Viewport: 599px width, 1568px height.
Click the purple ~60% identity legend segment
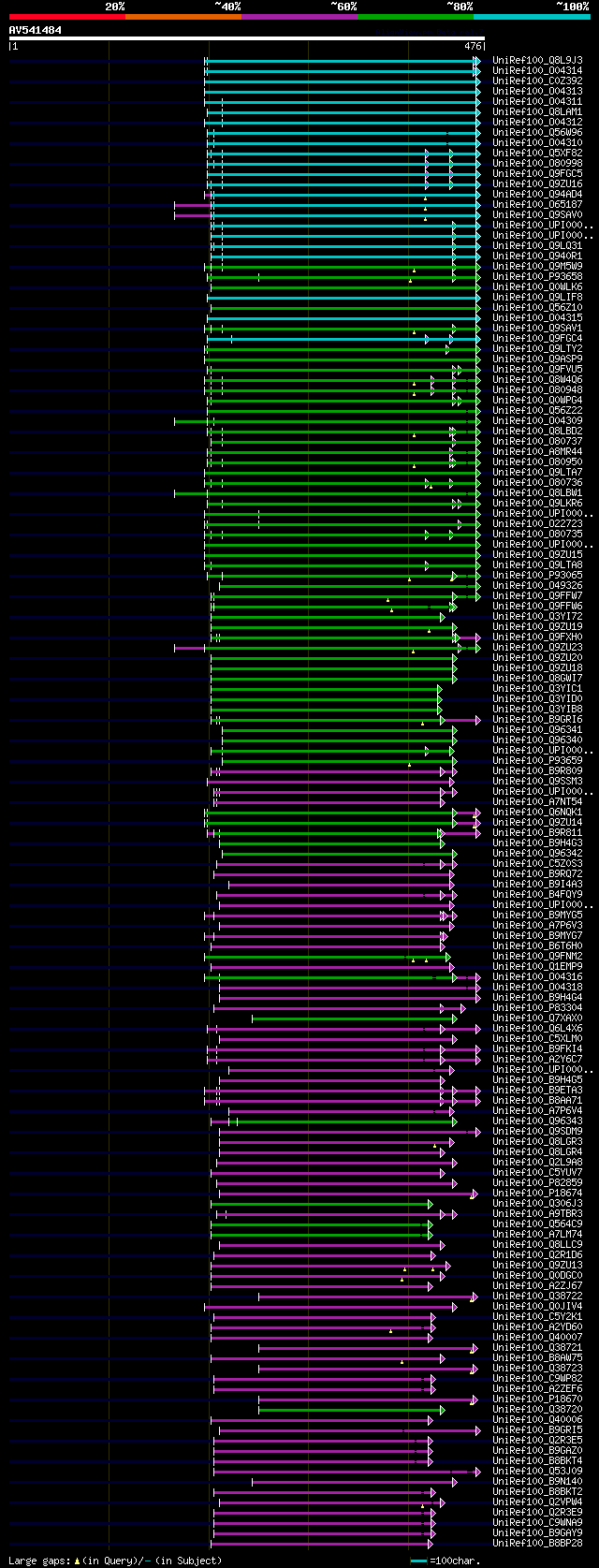(x=299, y=17)
